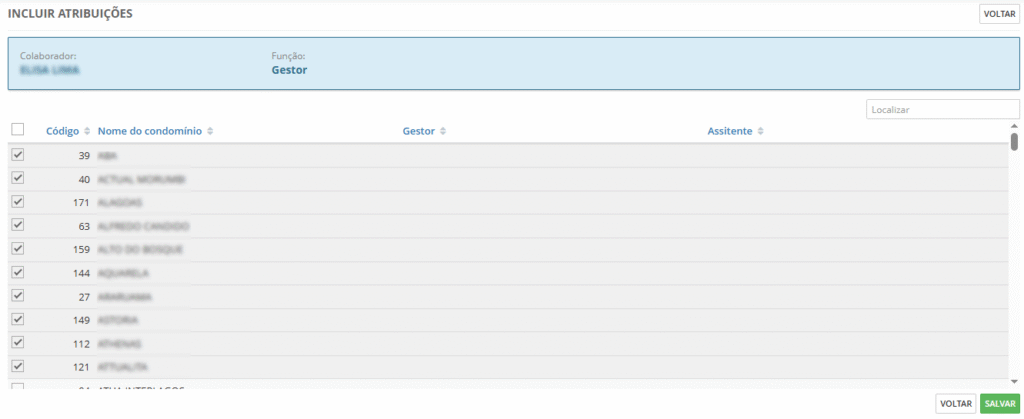Uncheck the row with code 121
The image size is (1024, 419).
point(18,365)
